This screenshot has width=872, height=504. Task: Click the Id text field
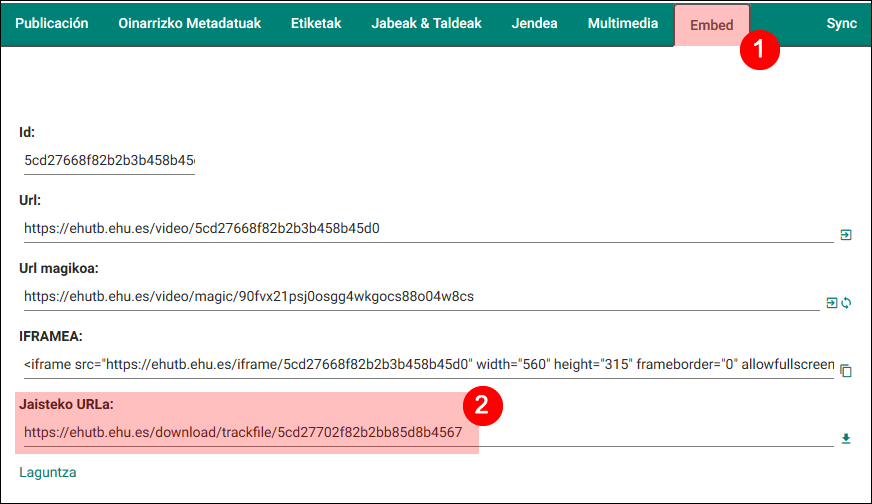click(x=108, y=160)
